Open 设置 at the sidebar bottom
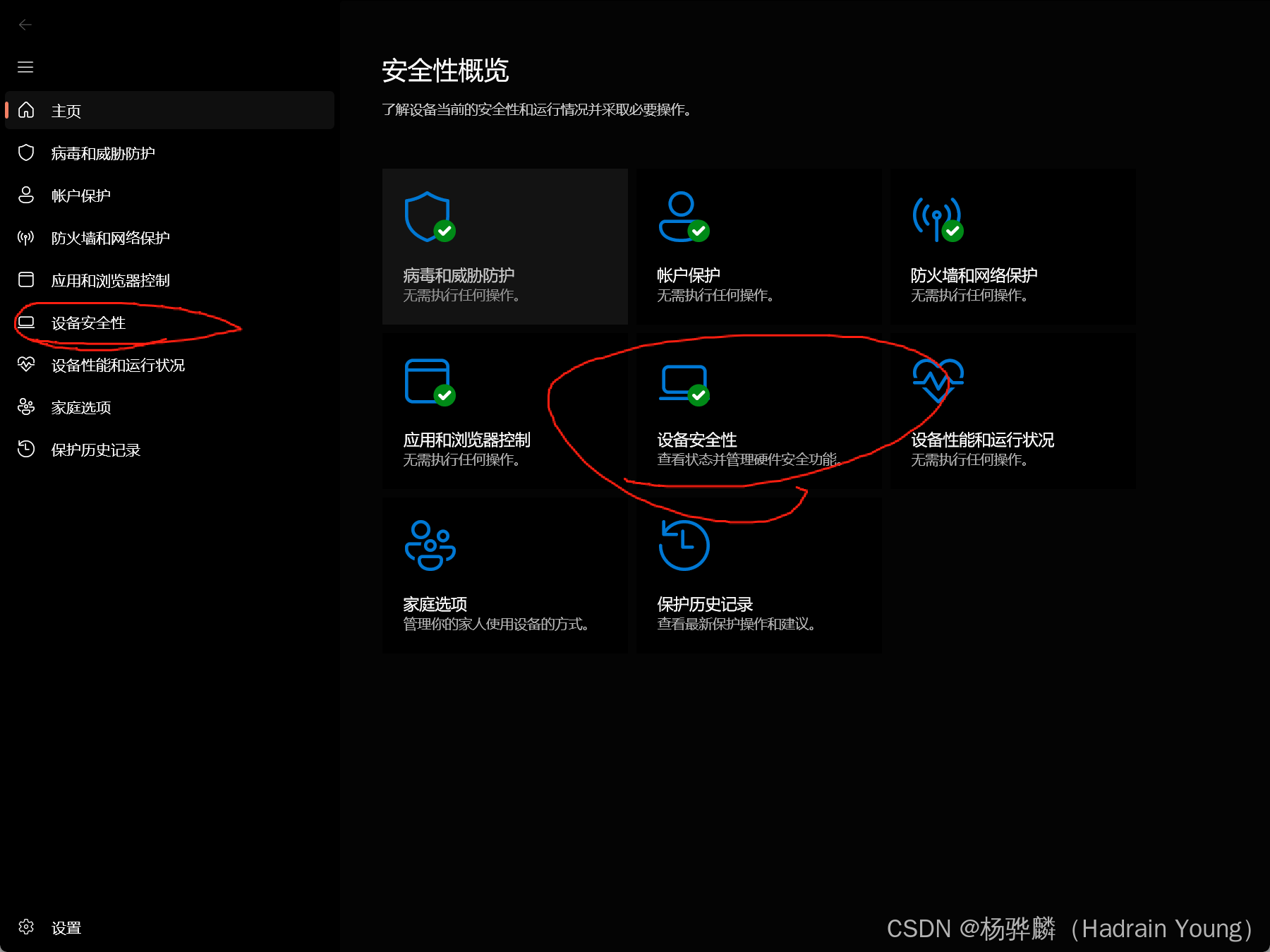The width and height of the screenshot is (1270, 952). [x=169, y=927]
